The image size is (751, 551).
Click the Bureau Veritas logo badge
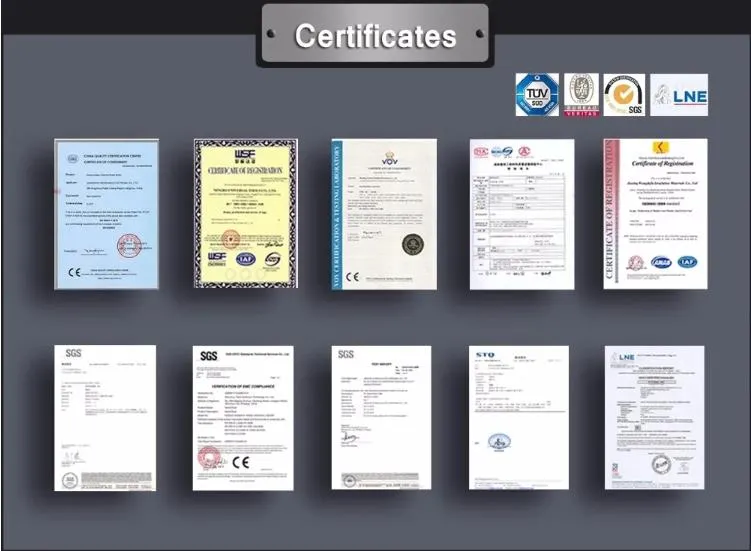click(581, 94)
